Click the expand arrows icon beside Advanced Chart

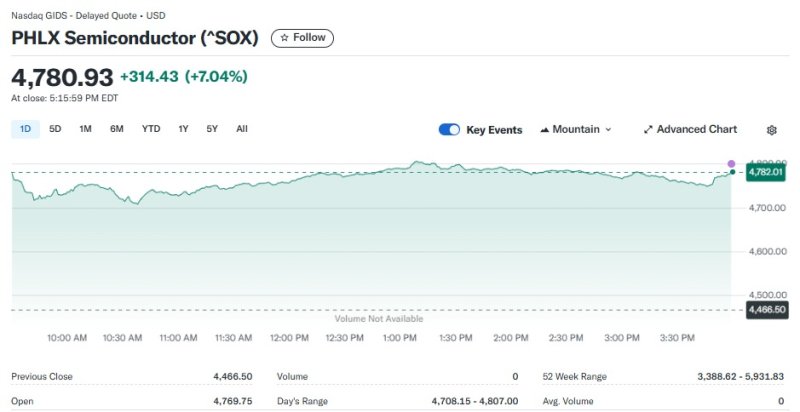(x=648, y=130)
